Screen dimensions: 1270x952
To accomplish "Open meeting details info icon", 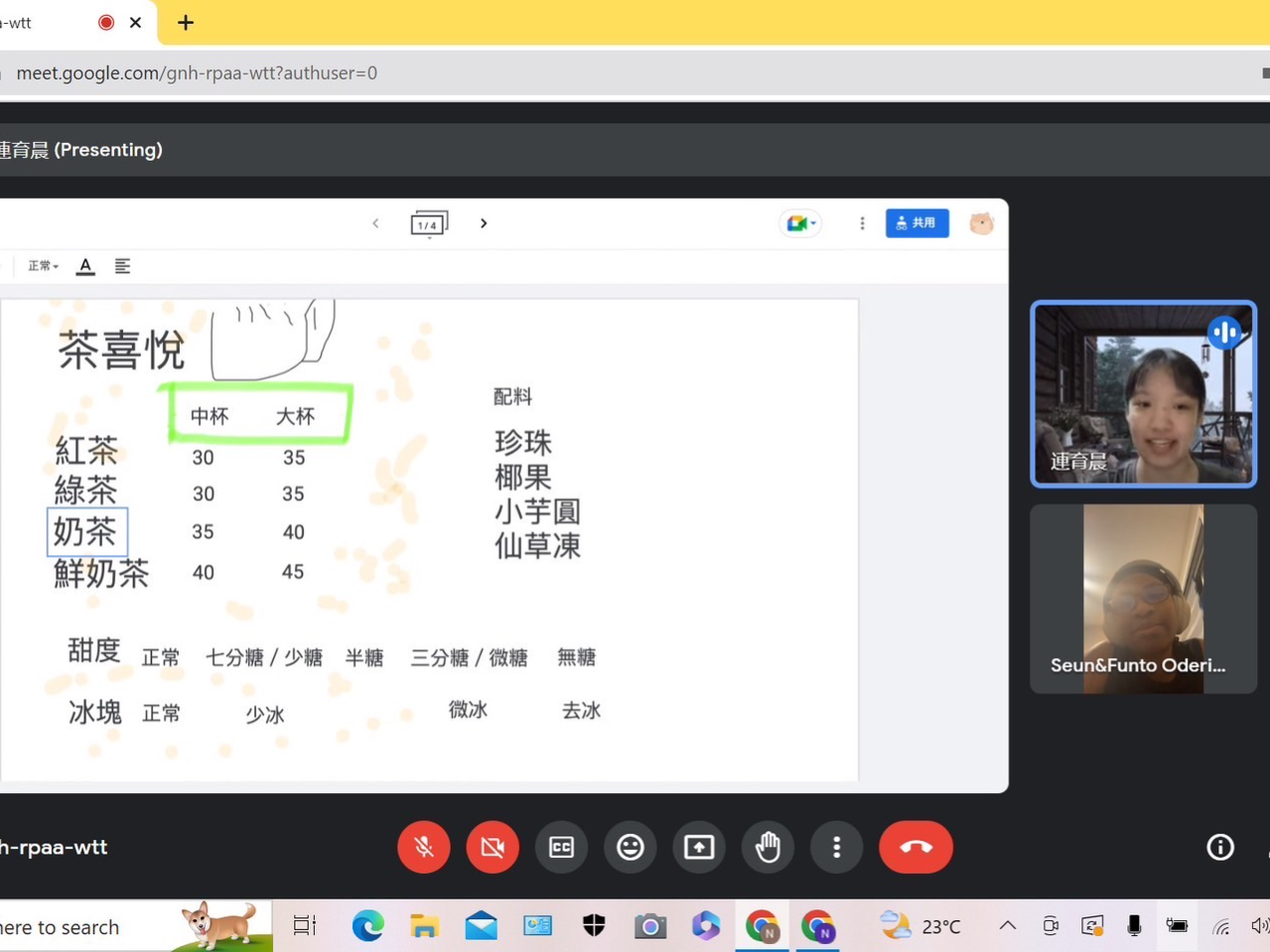I will click(1219, 847).
